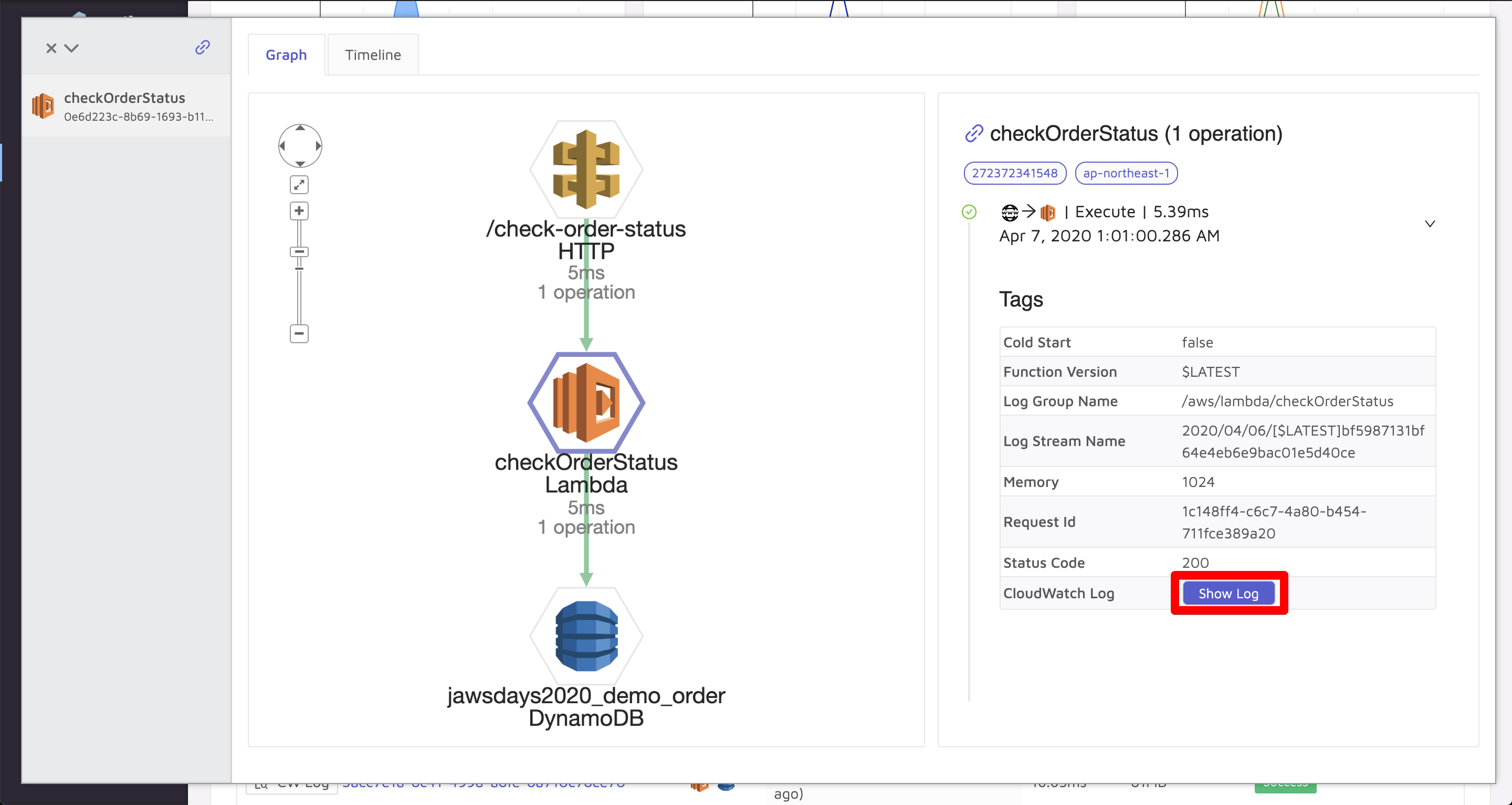Click region tag ap-northeast-1

pyautogui.click(x=1126, y=173)
